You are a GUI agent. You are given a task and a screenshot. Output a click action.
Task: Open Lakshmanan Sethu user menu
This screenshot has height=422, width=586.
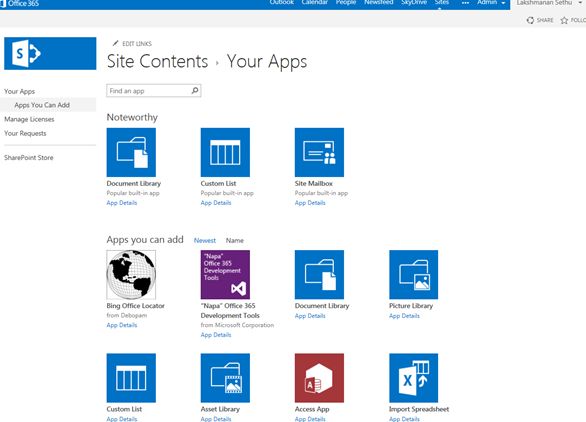[x=549, y=3]
